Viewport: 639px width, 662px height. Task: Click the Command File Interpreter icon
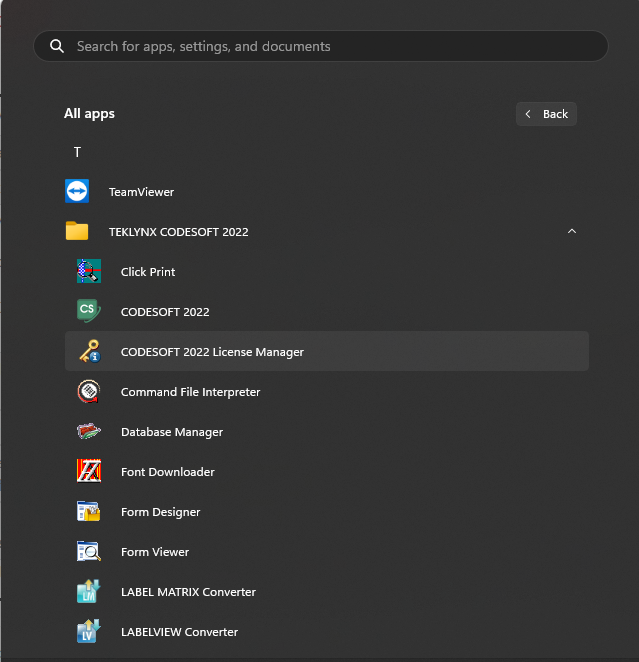coord(89,391)
